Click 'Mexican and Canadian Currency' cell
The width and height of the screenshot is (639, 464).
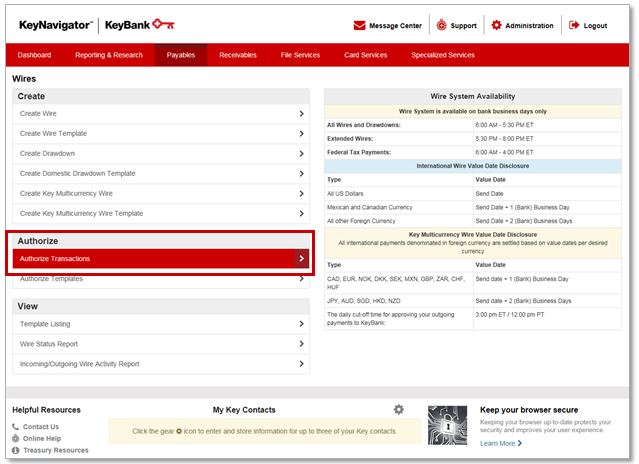(x=370, y=207)
